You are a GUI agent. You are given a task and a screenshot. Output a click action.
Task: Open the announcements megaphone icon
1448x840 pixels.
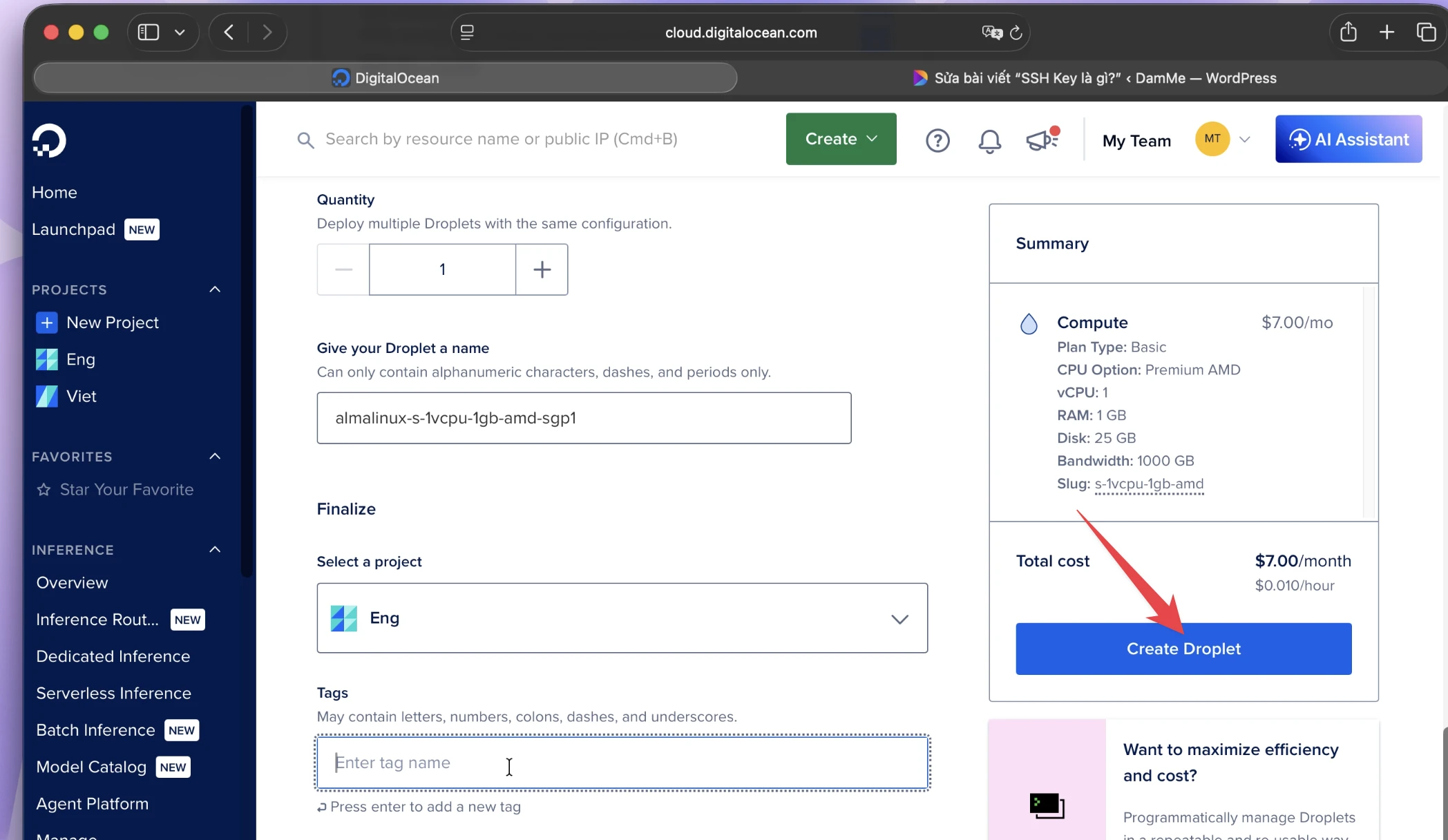1042,140
